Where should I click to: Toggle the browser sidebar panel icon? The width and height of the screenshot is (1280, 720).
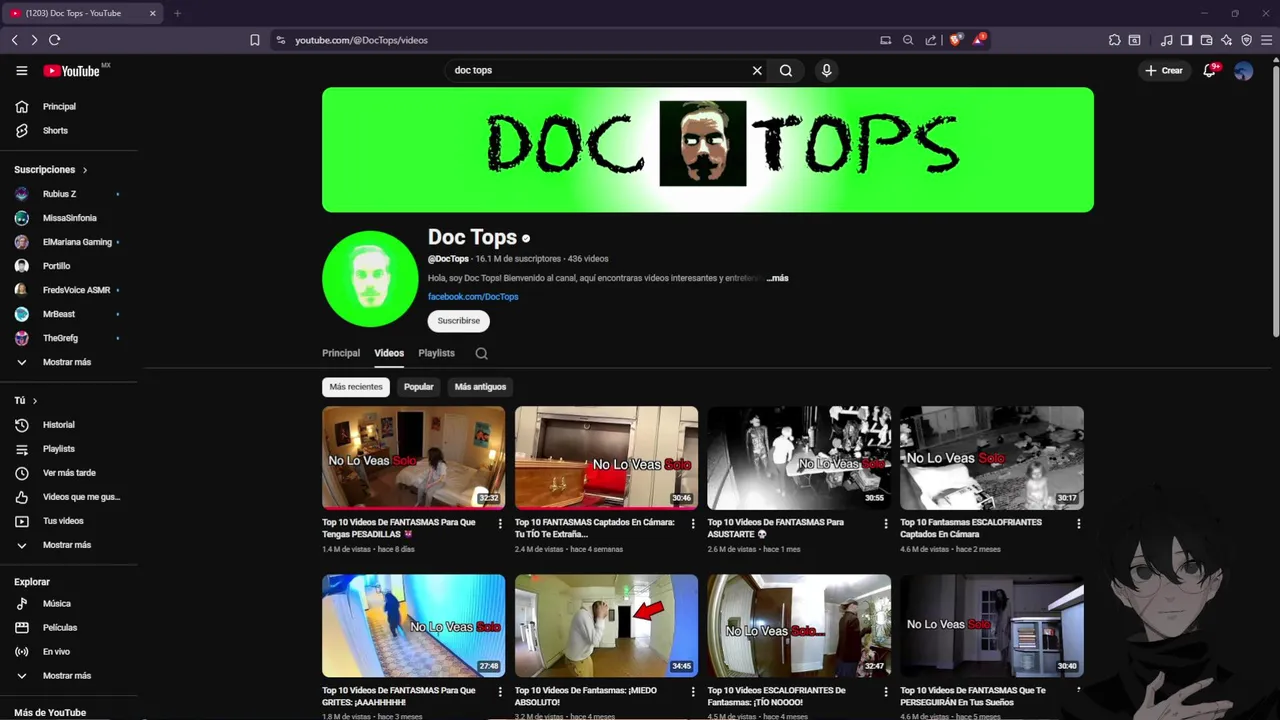click(x=1186, y=40)
